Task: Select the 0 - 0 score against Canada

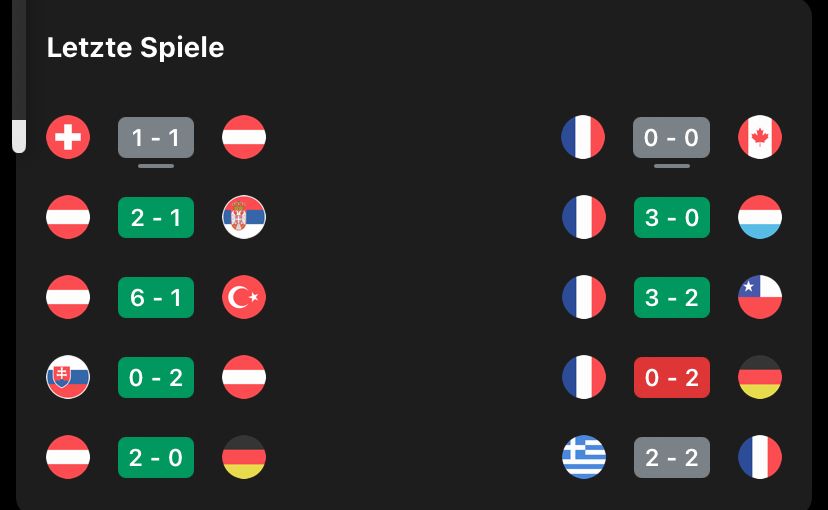Action: click(x=672, y=137)
